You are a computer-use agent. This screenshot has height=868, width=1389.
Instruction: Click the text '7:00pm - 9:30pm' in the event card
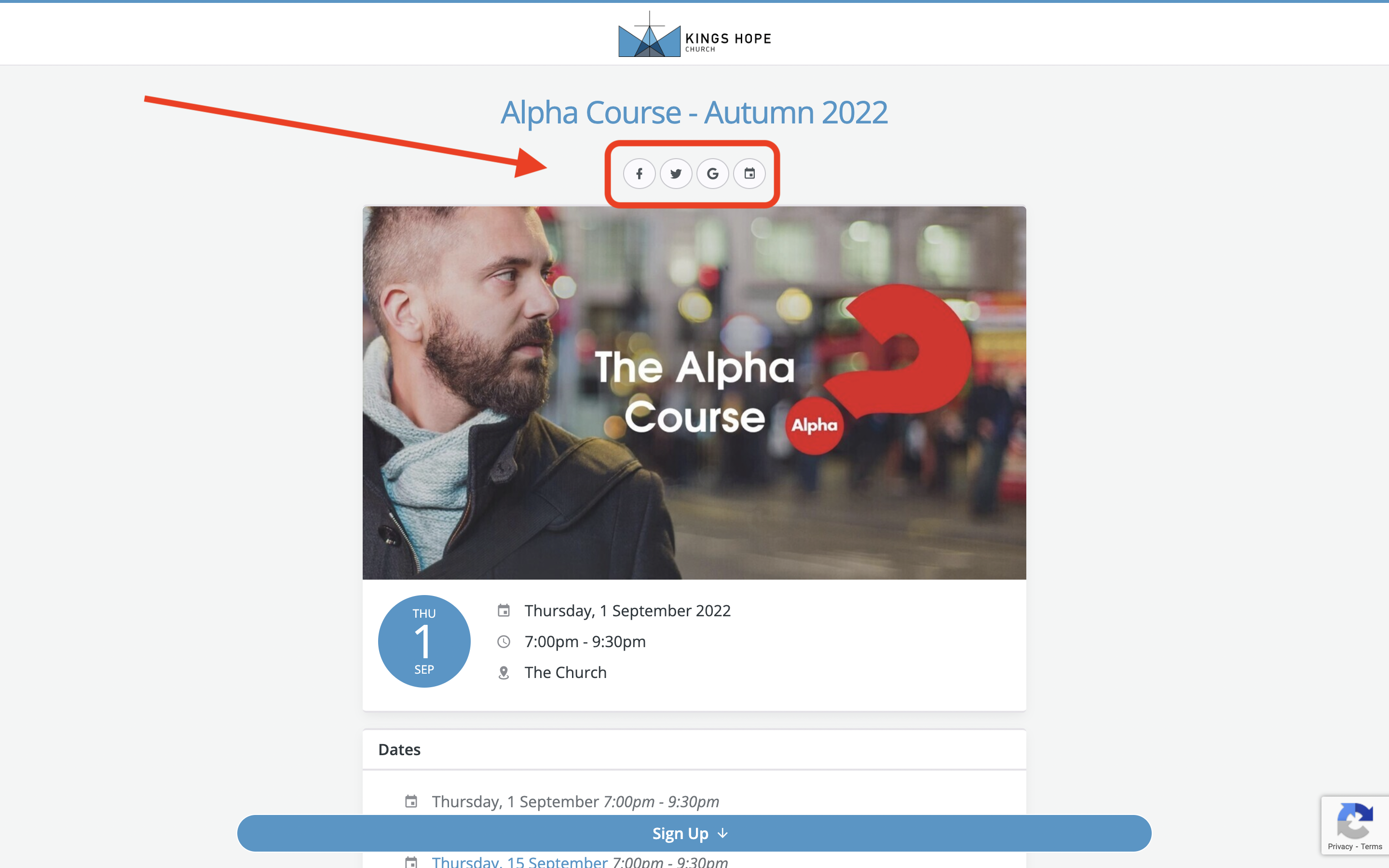tap(585, 641)
